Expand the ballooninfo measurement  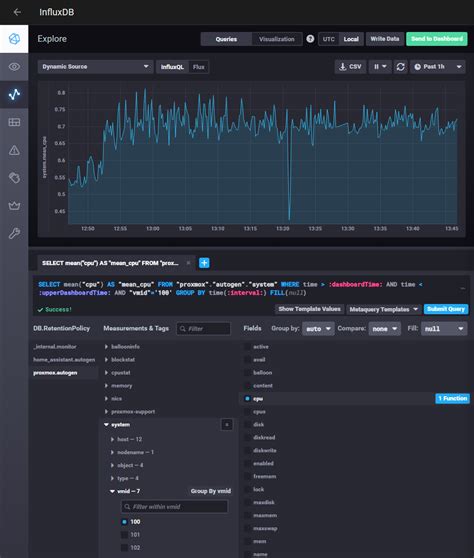tap(125, 347)
